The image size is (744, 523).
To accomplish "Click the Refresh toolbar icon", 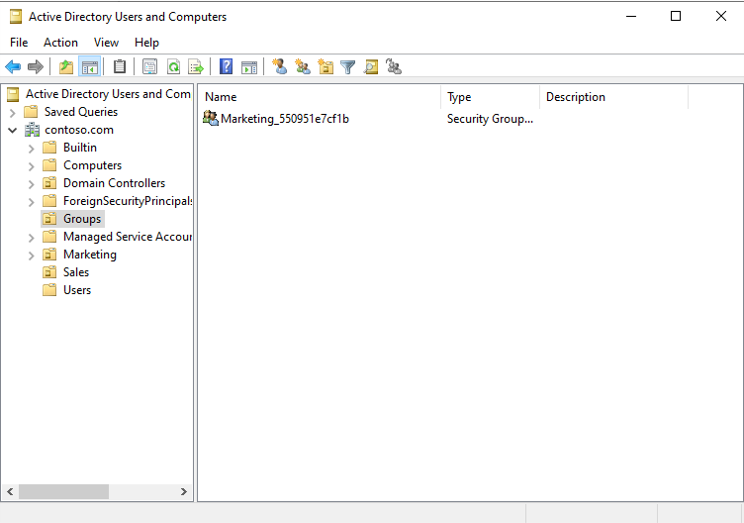I will click(173, 67).
